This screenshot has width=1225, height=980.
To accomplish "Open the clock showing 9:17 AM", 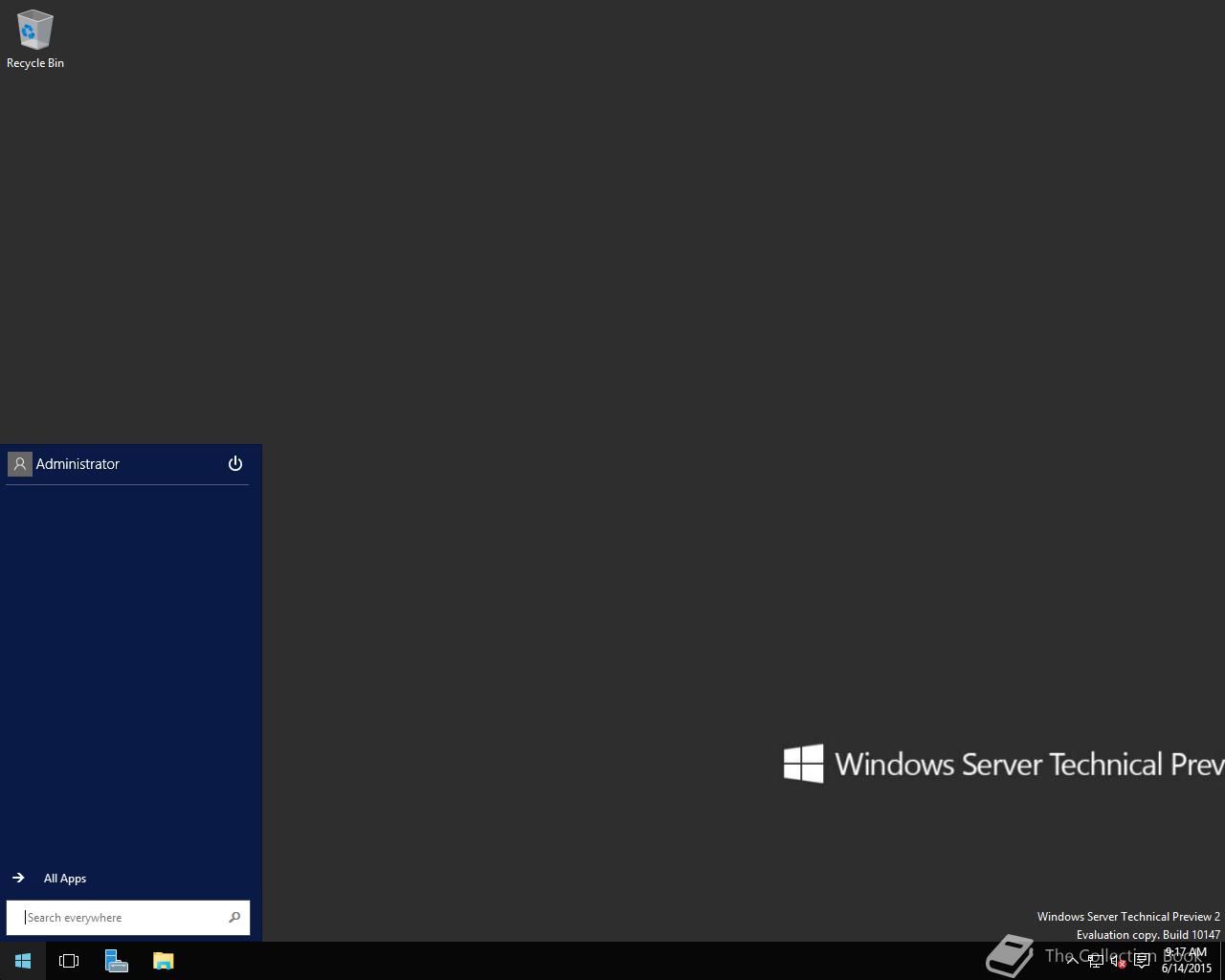I will click(1187, 961).
